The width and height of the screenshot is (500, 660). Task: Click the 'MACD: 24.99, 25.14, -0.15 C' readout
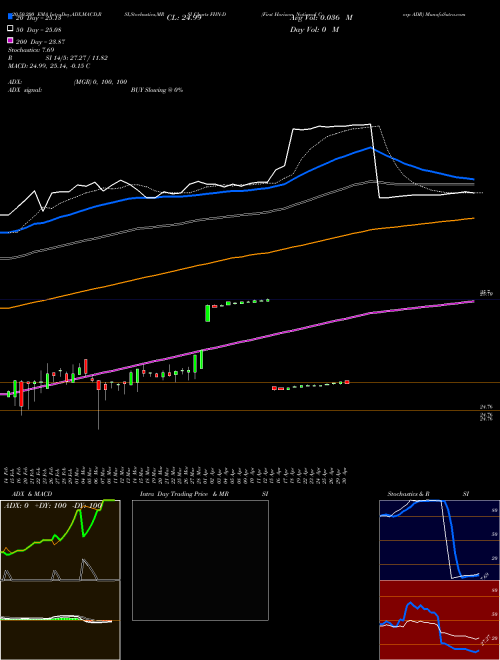tap(49, 66)
